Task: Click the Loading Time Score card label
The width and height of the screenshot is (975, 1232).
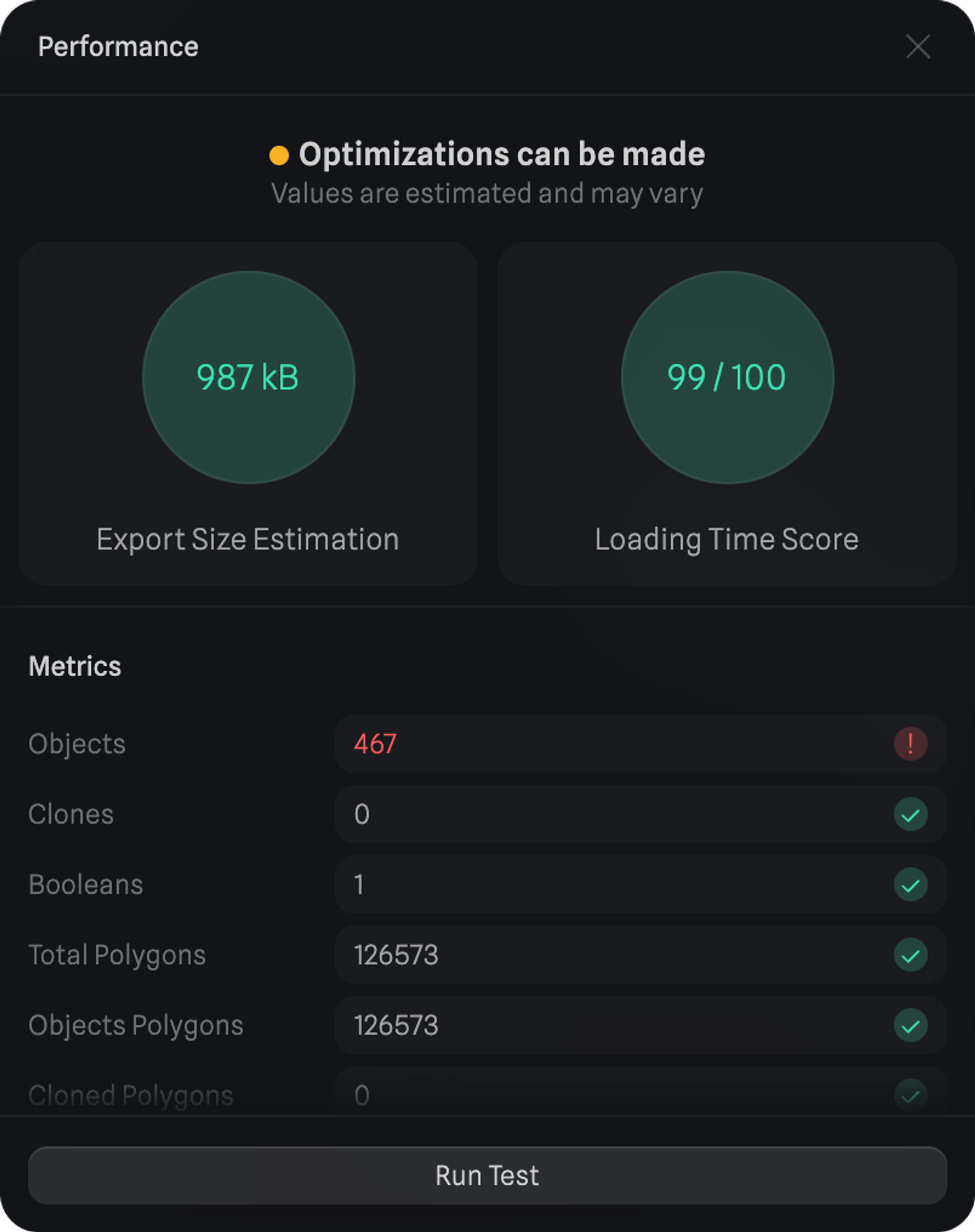Action: coord(727,540)
